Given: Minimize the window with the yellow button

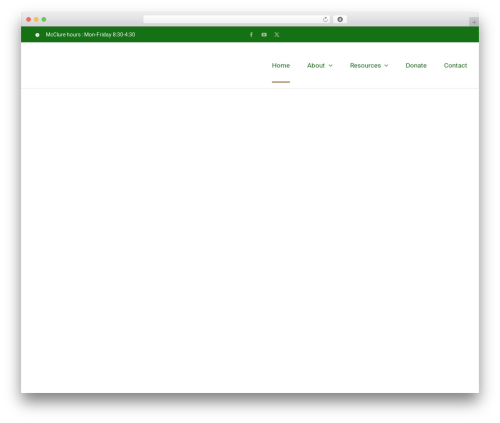Looking at the screenshot, I should [36, 20].
